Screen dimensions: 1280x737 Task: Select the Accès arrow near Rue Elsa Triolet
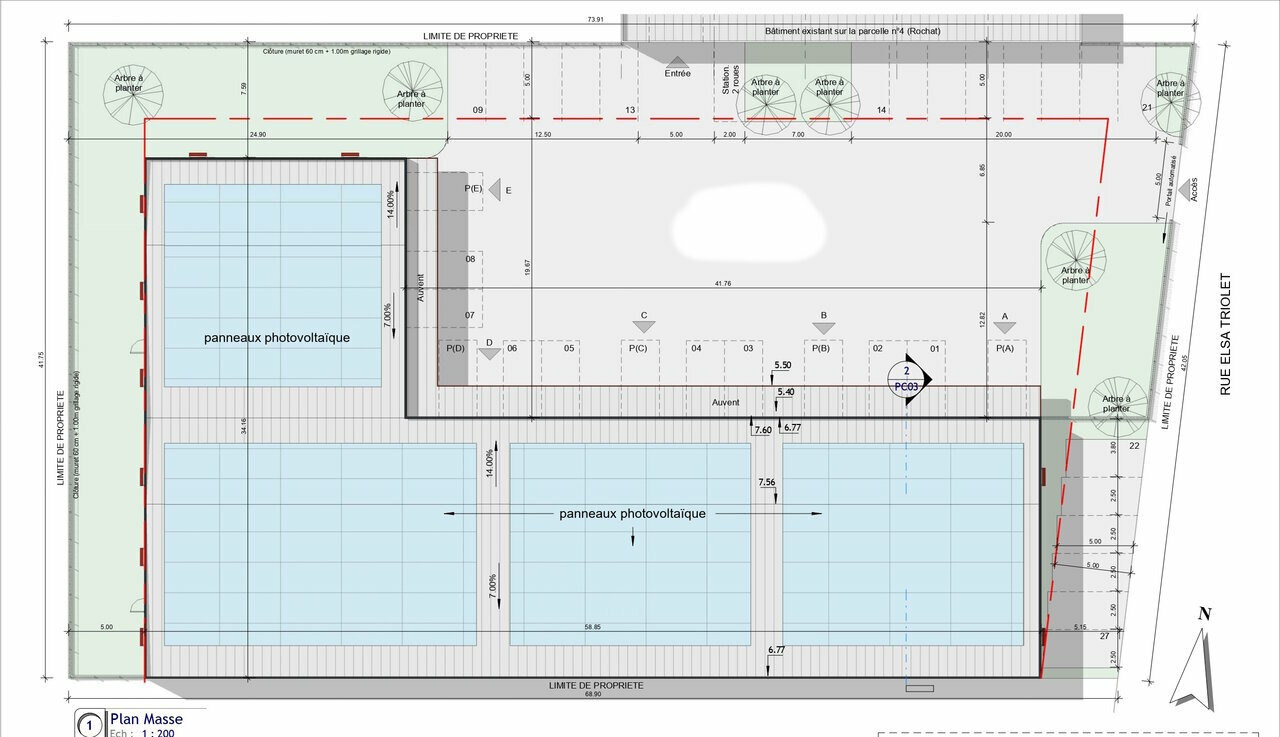[x=1189, y=190]
